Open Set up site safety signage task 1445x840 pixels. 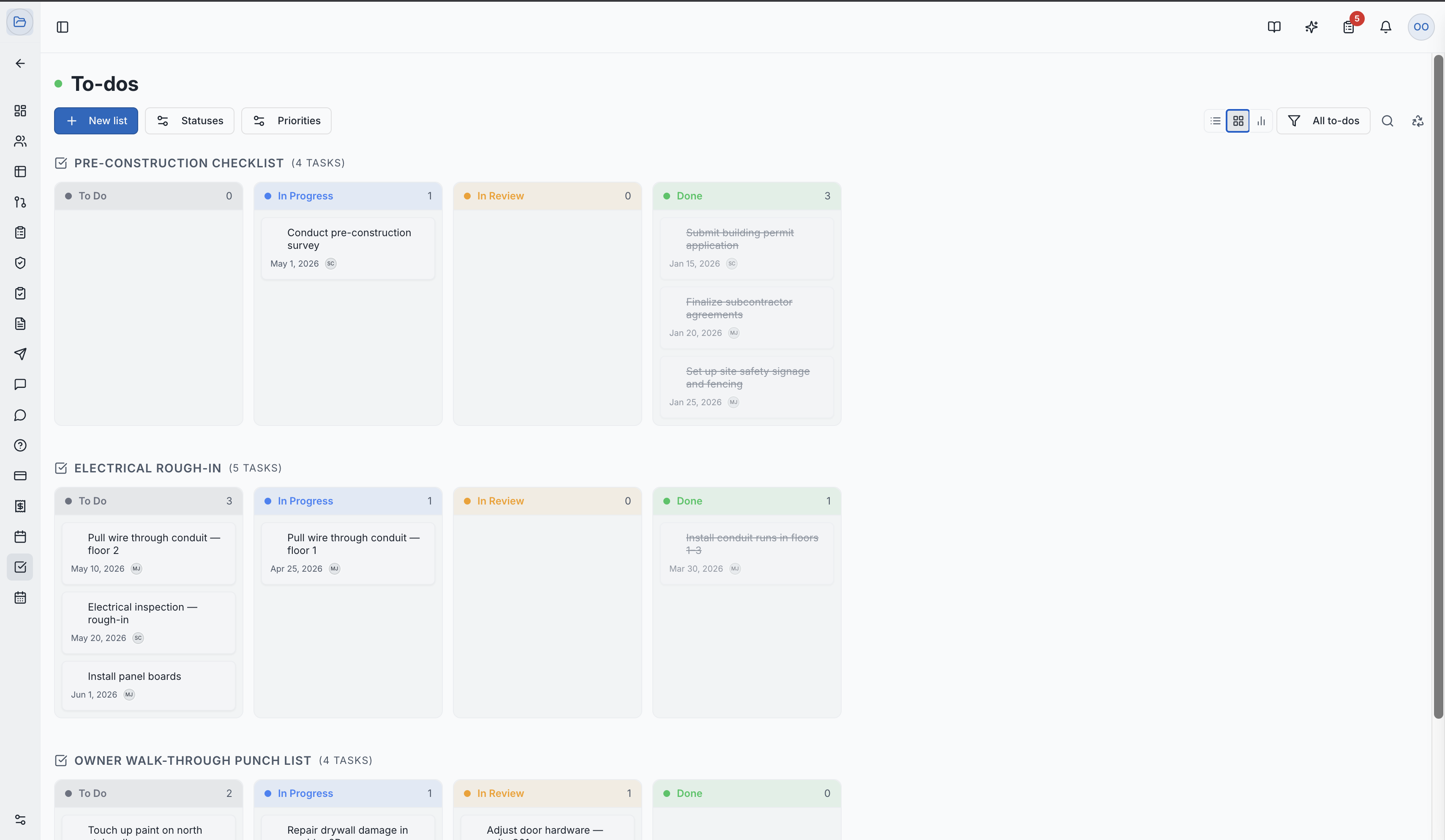point(747,387)
